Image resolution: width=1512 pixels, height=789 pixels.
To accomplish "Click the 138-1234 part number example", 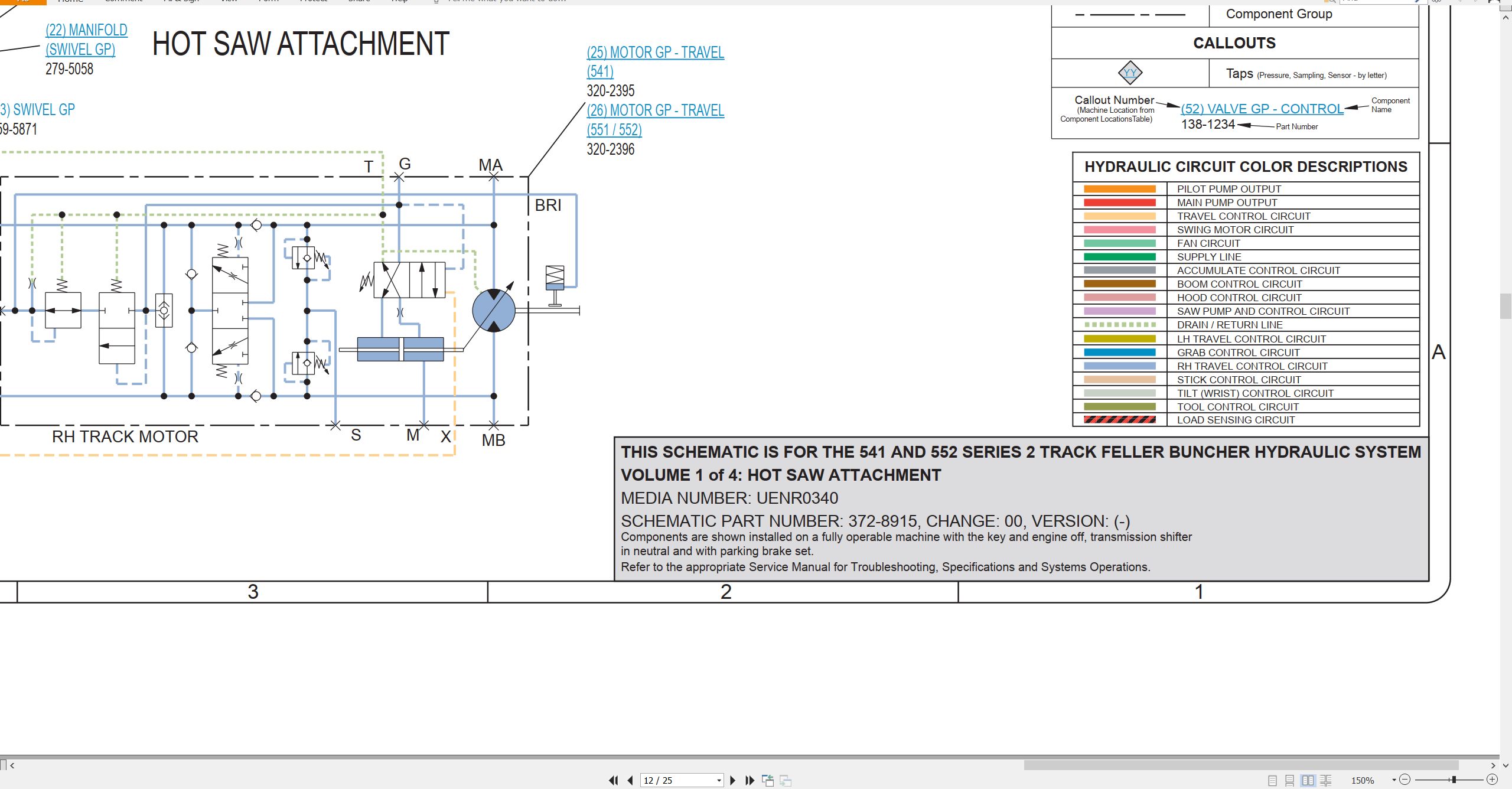I will click(1208, 125).
